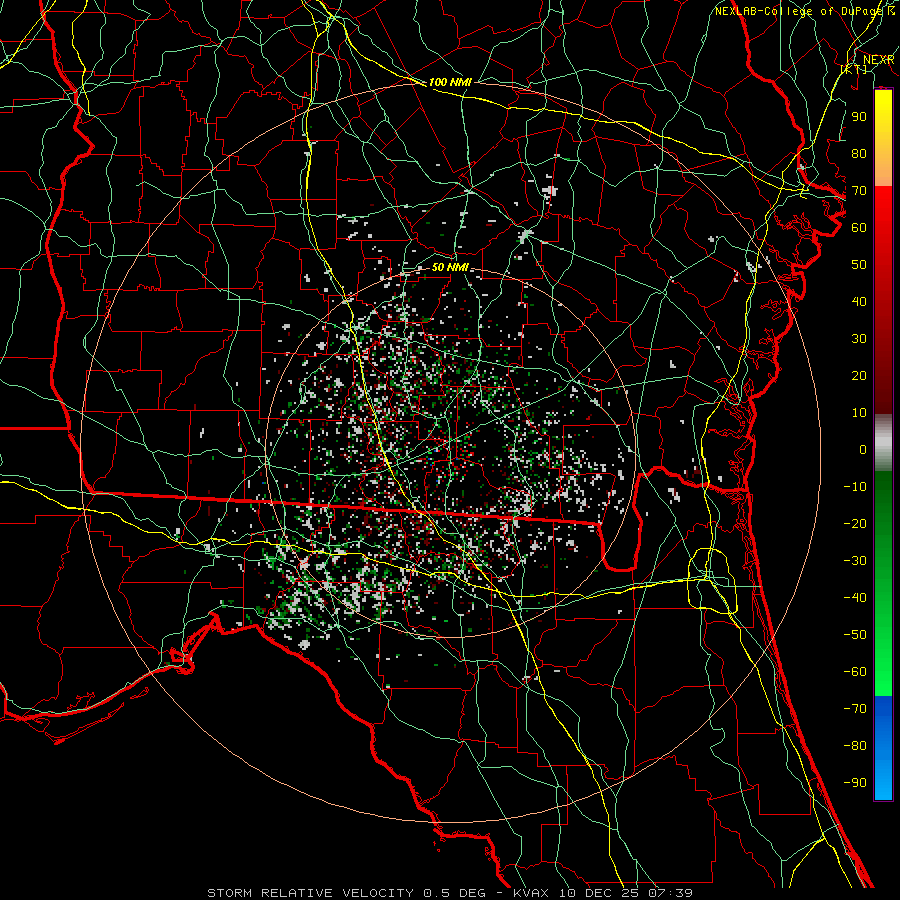900x900 pixels.
Task: Click the -60 value on velocity scale
Action: [x=855, y=672]
